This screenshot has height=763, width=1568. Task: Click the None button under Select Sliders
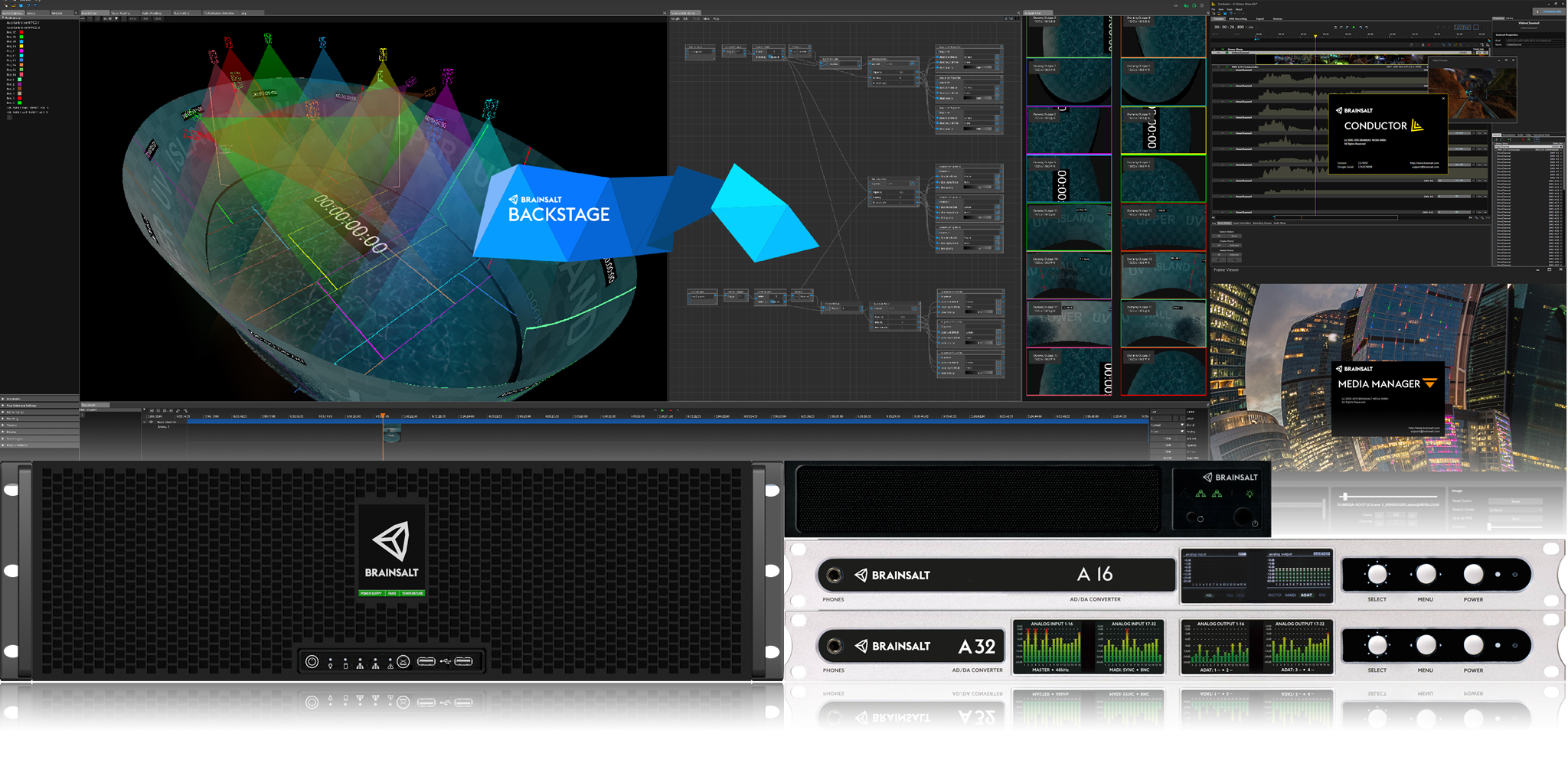(x=1234, y=236)
